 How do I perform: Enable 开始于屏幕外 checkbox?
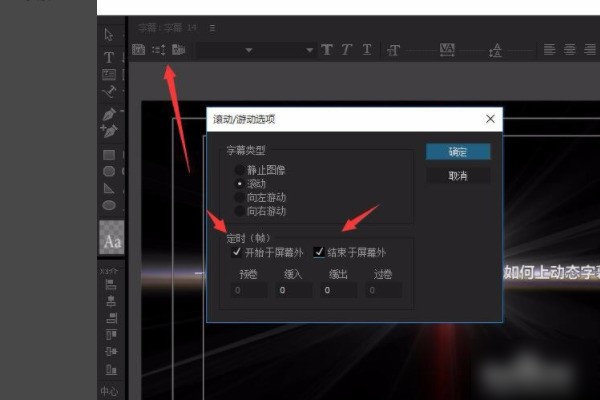(237, 252)
